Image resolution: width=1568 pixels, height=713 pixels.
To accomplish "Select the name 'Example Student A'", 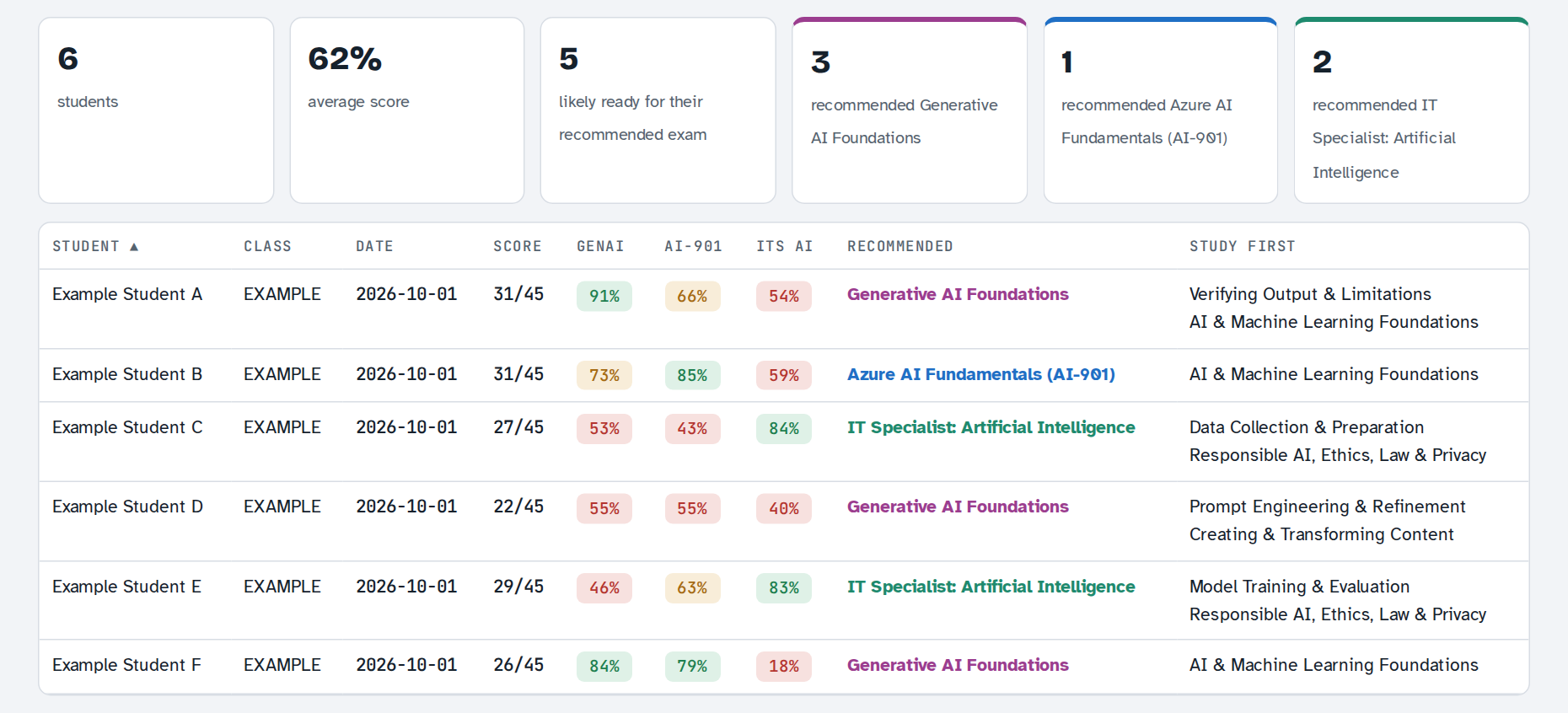I will [x=127, y=294].
